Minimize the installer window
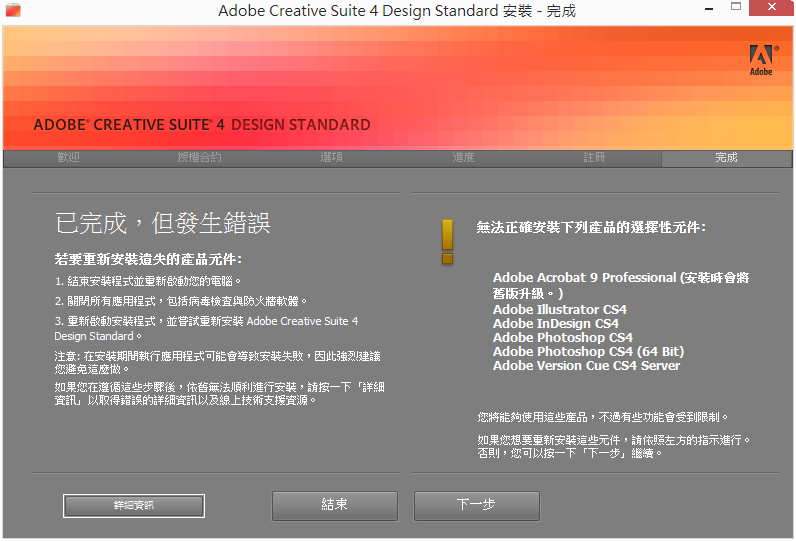This screenshot has width=796, height=541. pyautogui.click(x=709, y=9)
